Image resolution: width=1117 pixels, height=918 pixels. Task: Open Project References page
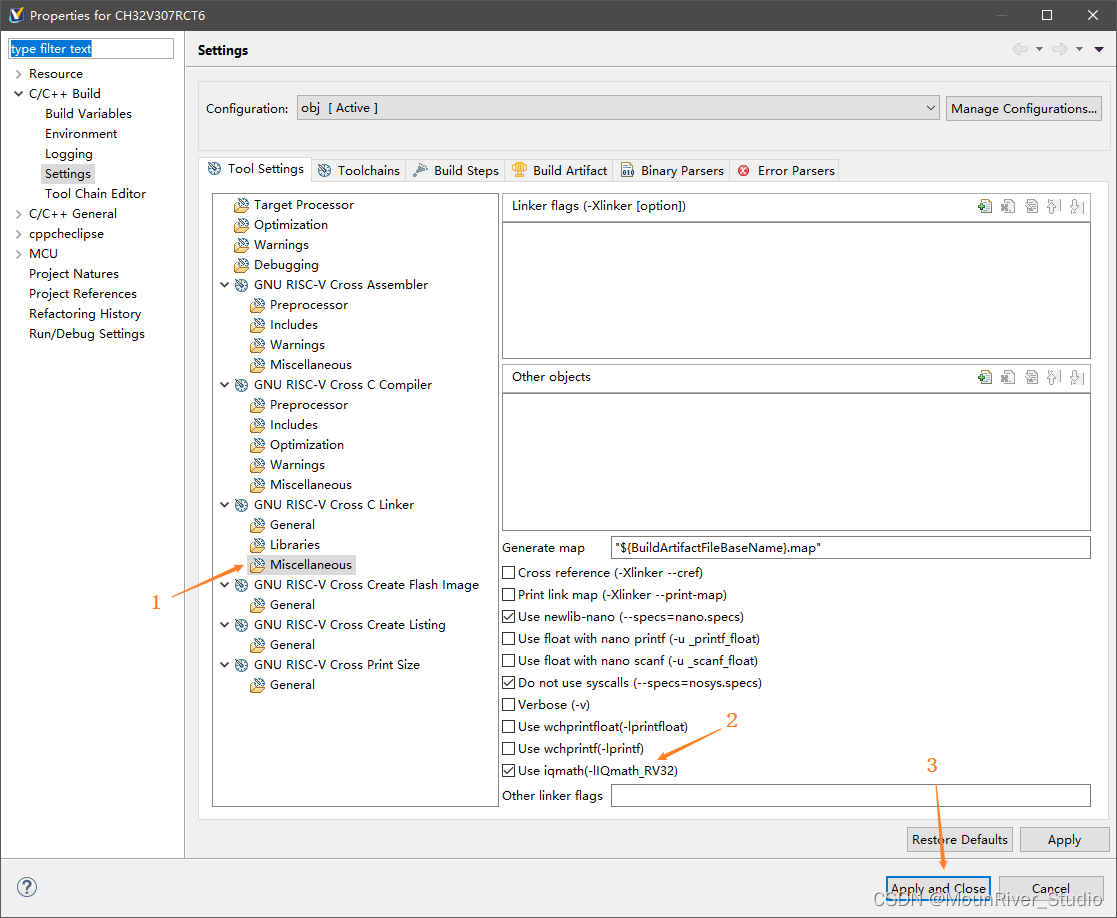83,294
